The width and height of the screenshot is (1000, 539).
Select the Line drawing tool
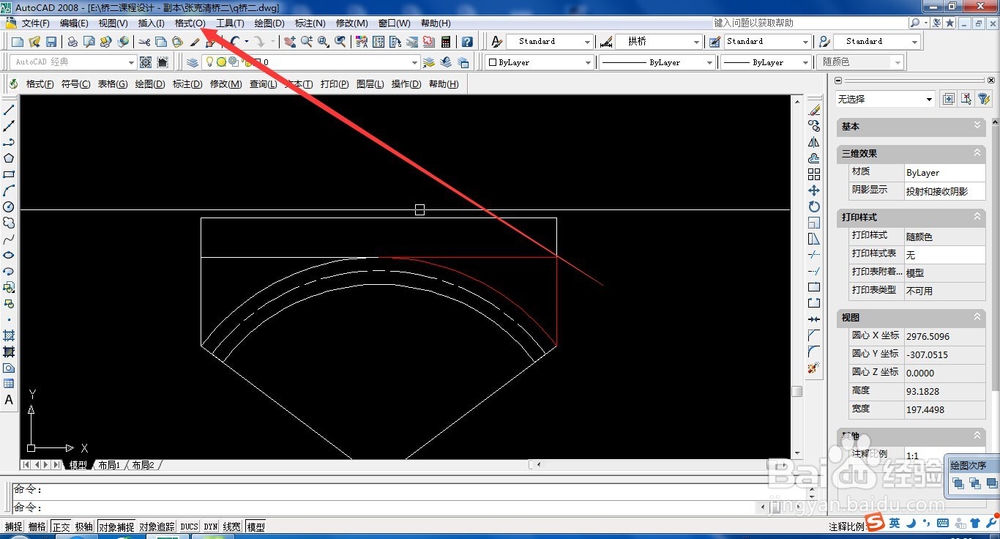9,110
